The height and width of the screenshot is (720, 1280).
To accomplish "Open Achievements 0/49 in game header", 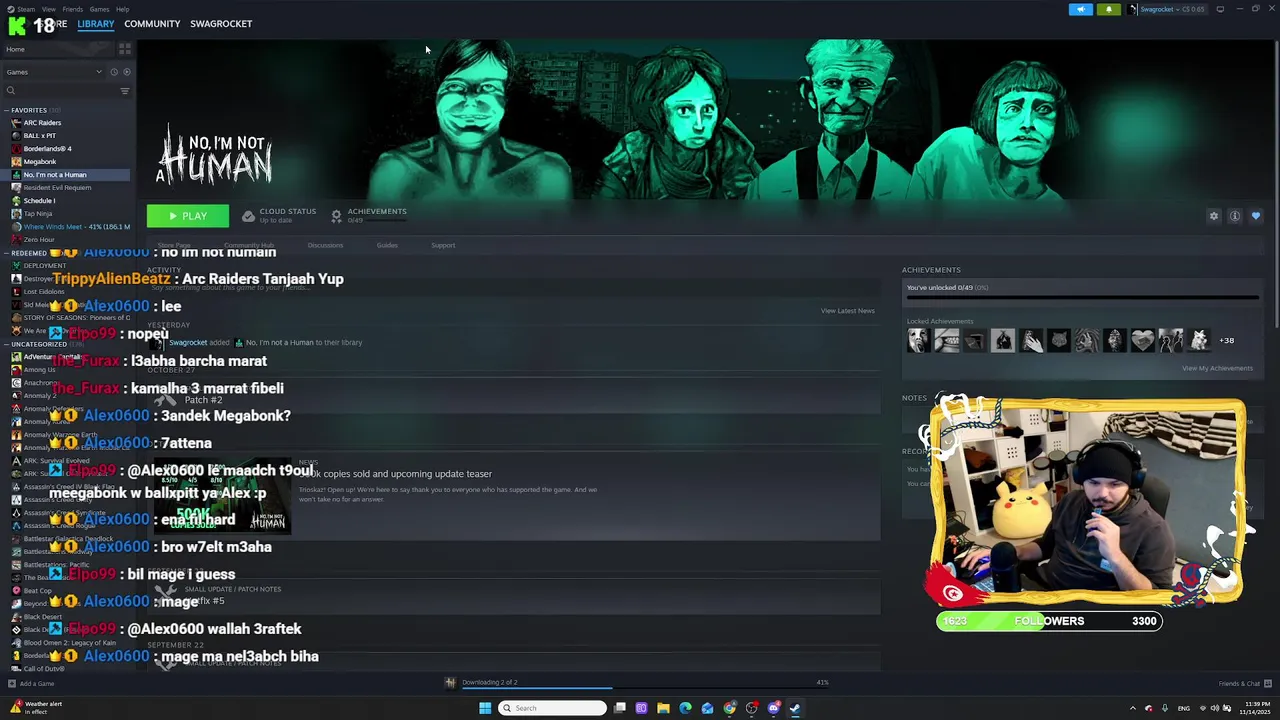I will coord(369,215).
